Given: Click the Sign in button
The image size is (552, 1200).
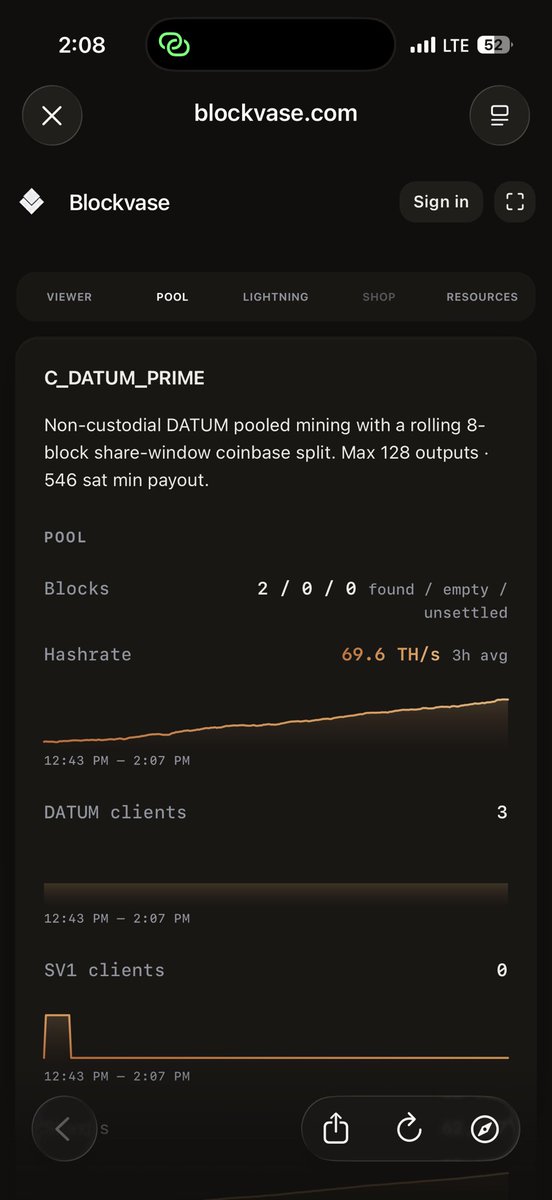Looking at the screenshot, I should [441, 202].
